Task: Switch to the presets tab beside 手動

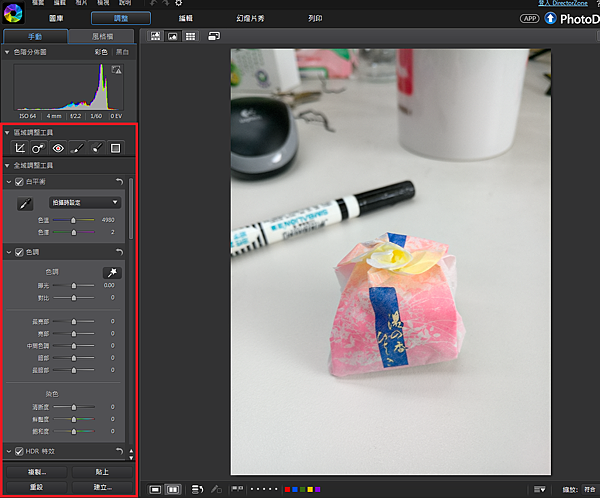Action: 102,36
